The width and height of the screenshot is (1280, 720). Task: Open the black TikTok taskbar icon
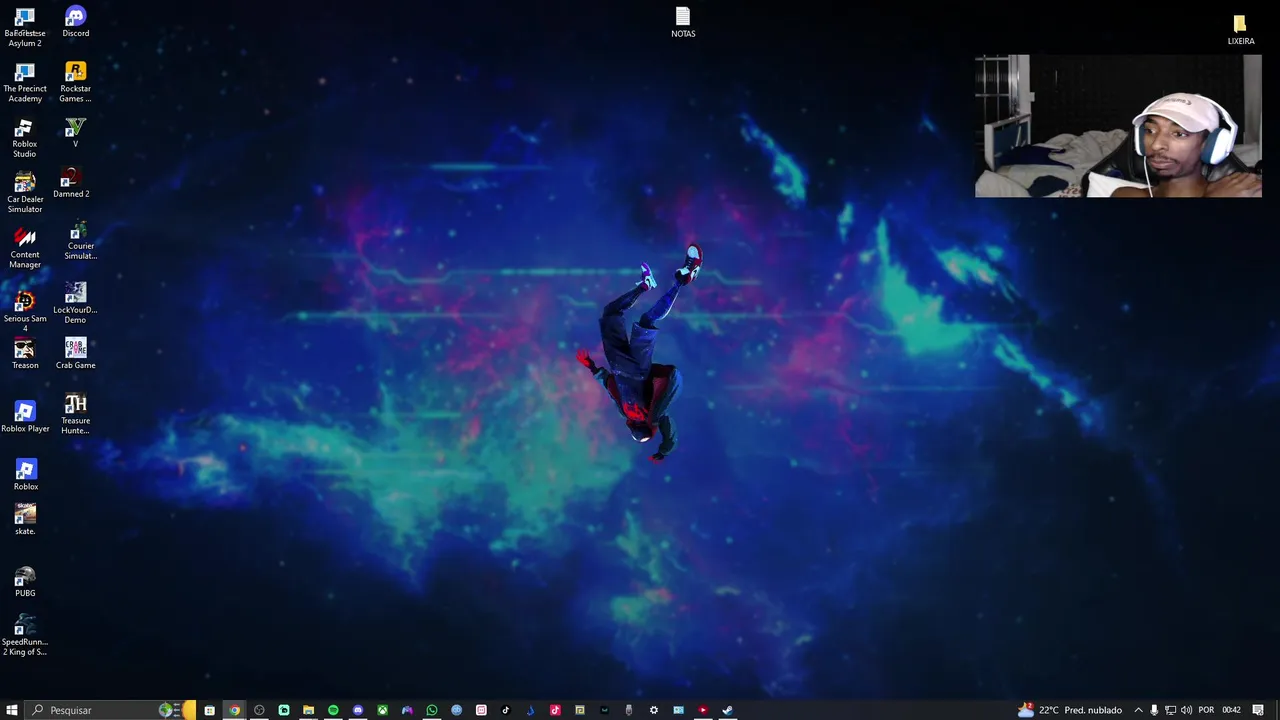pyautogui.click(x=505, y=710)
